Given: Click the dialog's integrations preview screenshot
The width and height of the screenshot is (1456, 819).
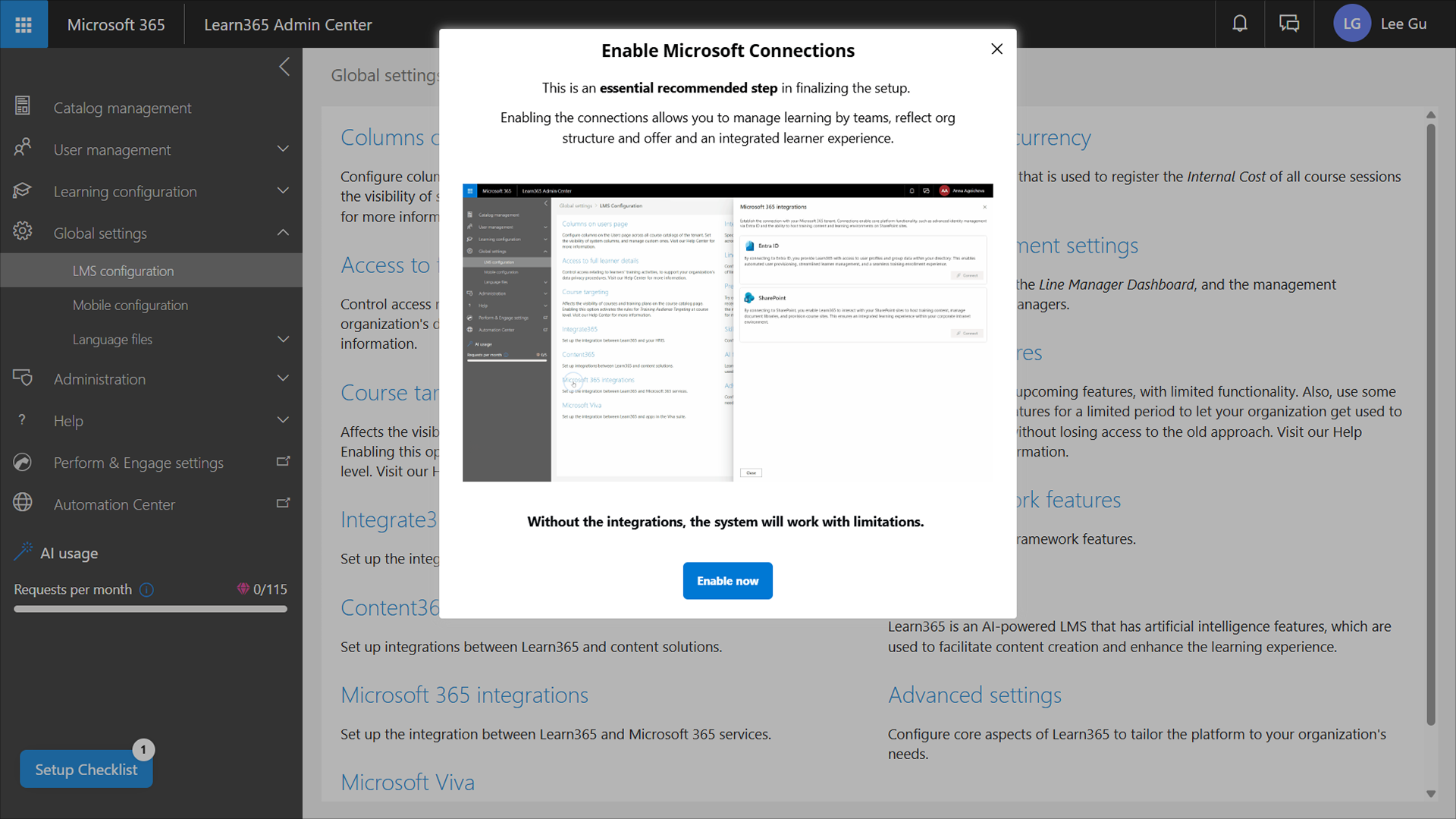Looking at the screenshot, I should (x=727, y=333).
